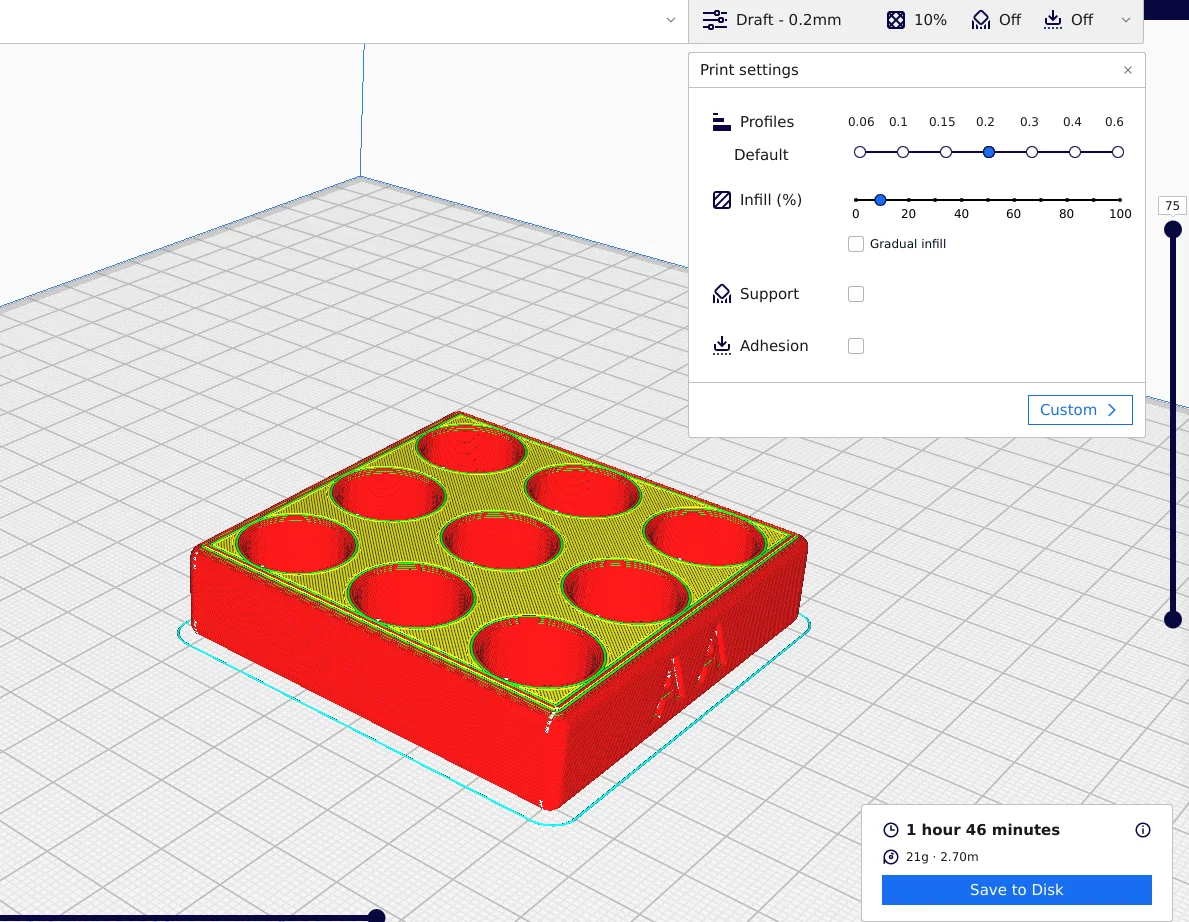Click the filament spool material icon
The height and width of the screenshot is (922, 1189).
coord(891,857)
